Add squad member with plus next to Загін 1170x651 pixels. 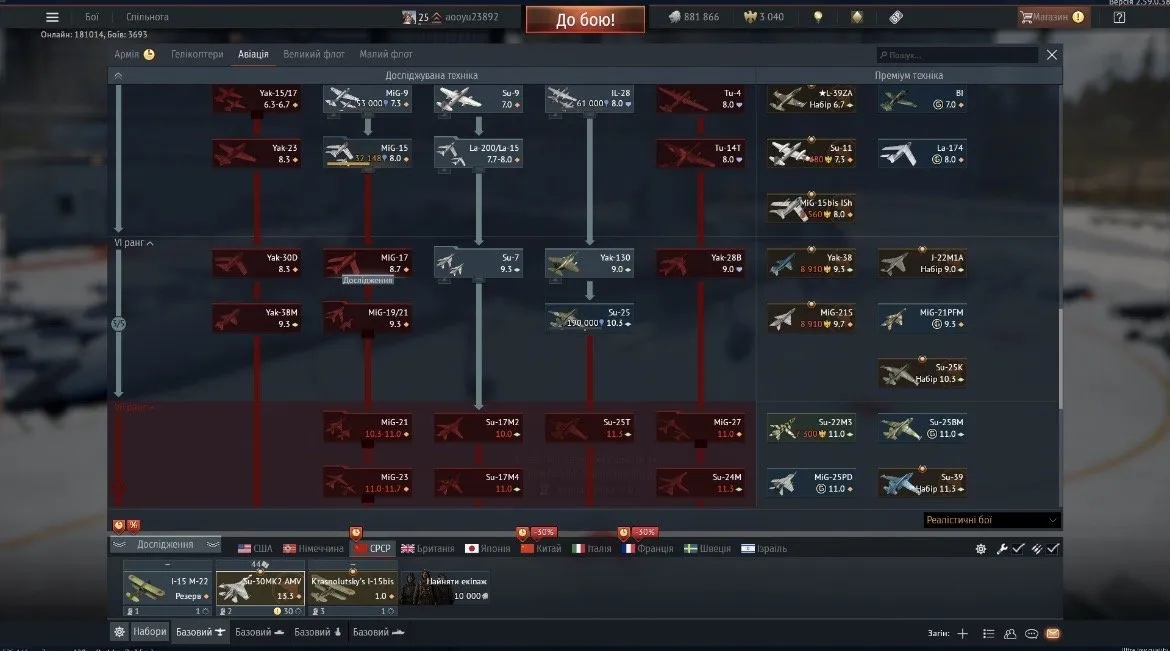[963, 633]
